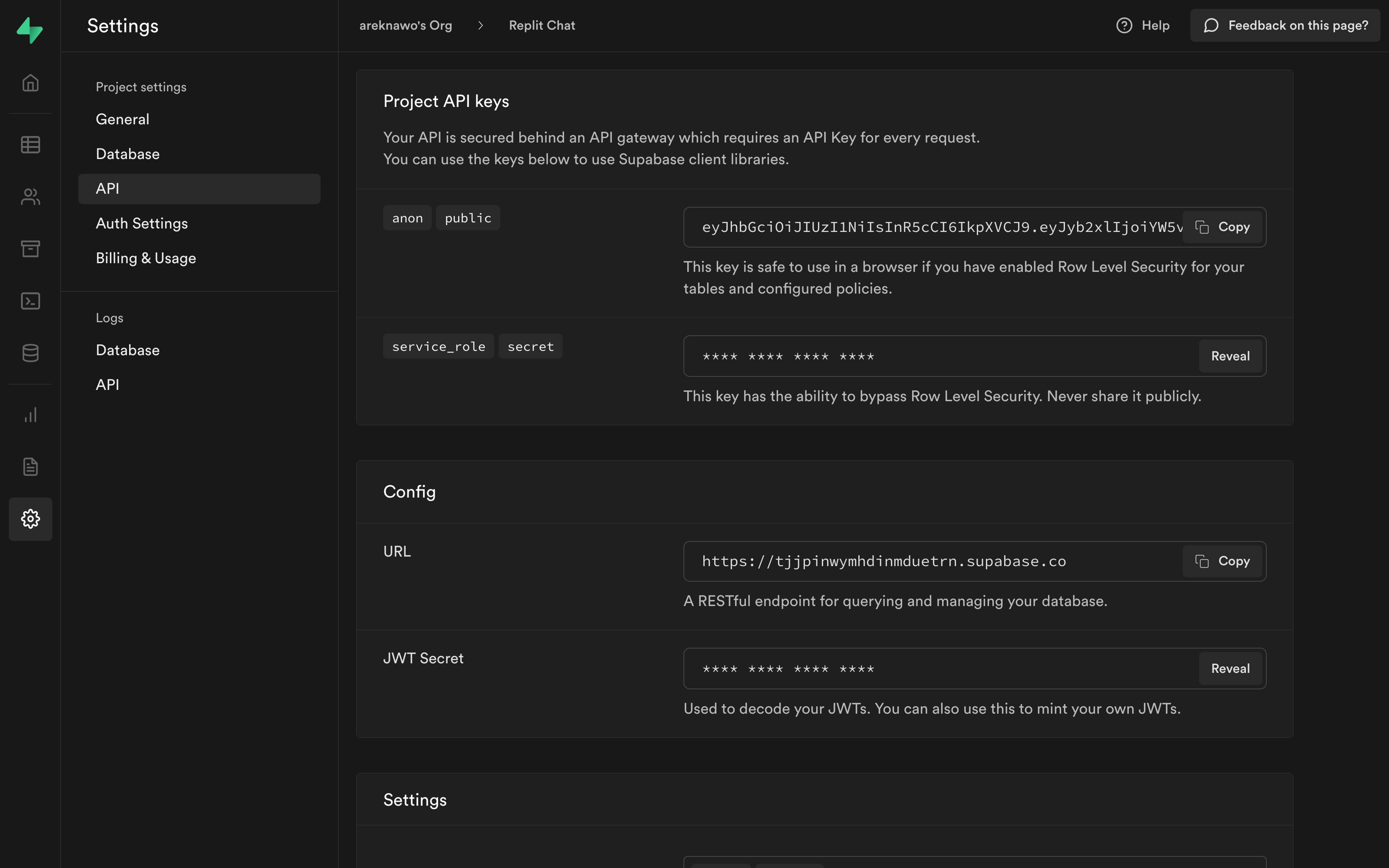Viewport: 1389px width, 868px height.
Task: Go to Billing & Usage
Action: point(146,258)
